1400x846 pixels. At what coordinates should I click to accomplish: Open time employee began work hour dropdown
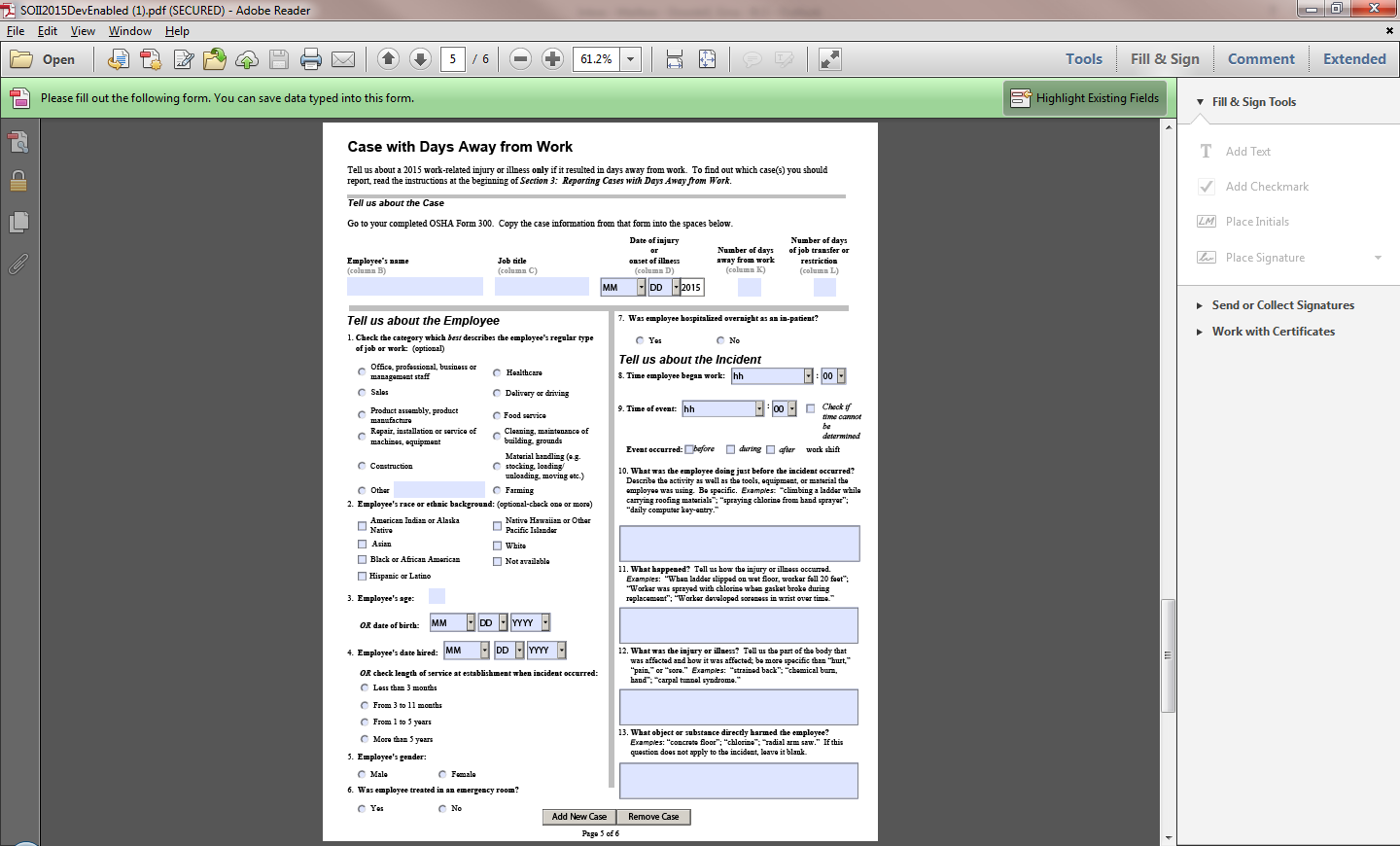click(808, 376)
